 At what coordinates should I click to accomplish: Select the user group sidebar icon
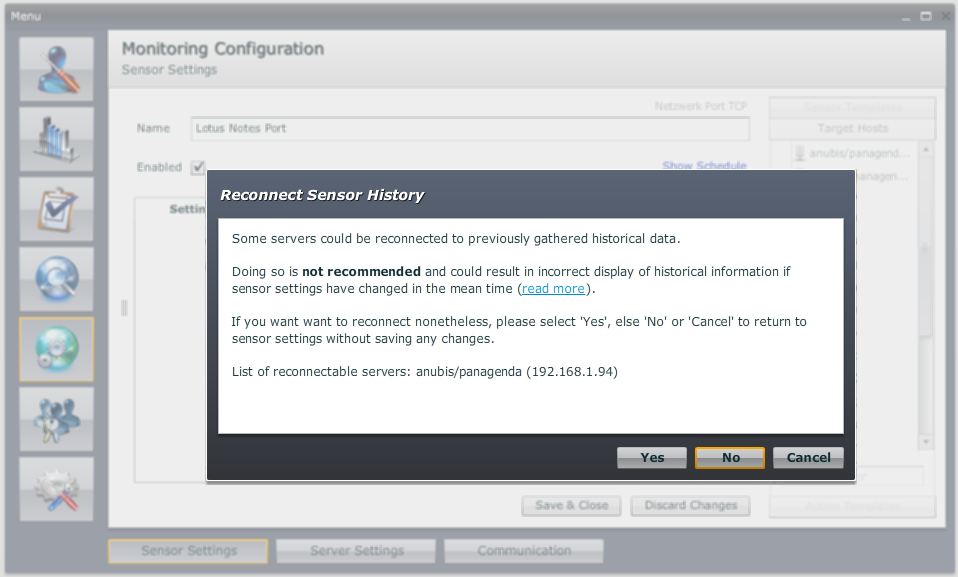57,419
